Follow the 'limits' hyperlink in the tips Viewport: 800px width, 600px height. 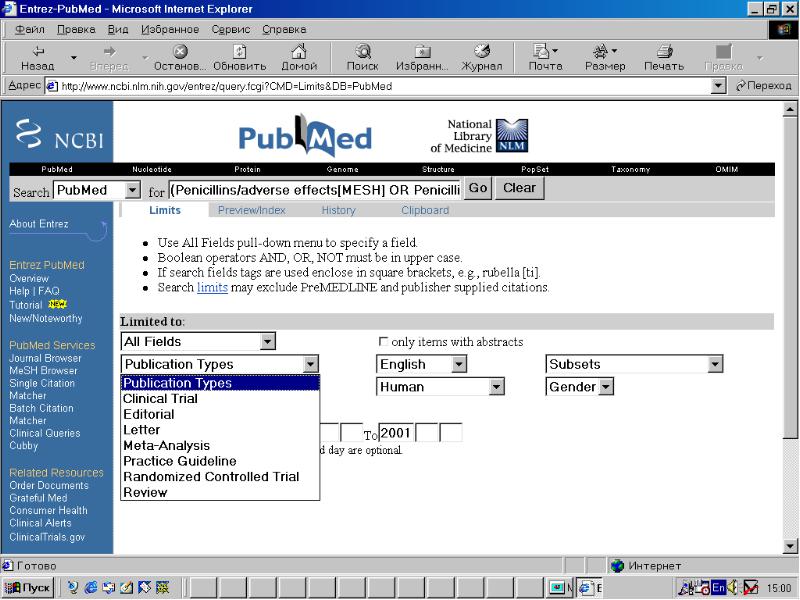212,287
